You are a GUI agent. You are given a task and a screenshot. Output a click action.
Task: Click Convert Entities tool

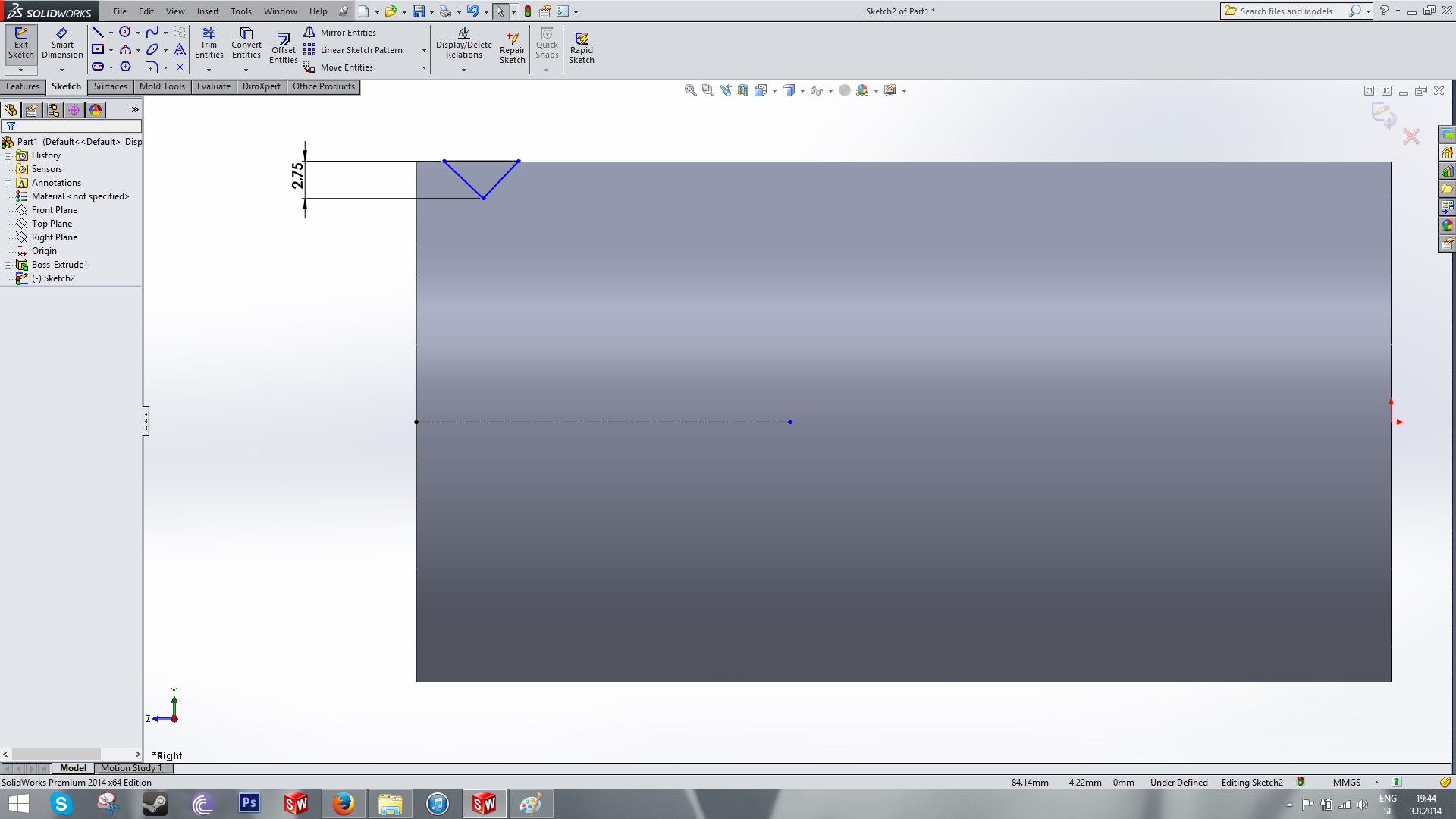246,43
